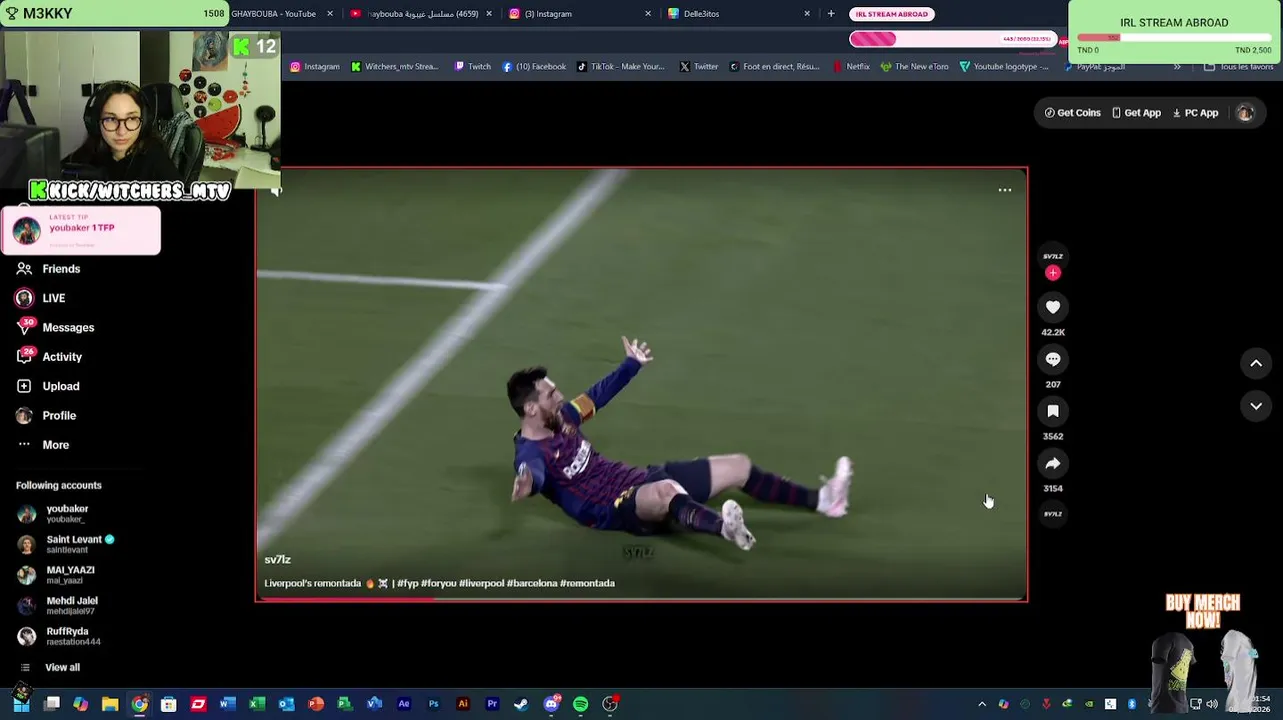Open MAI_YAAZI following account
The height and width of the screenshot is (720, 1283).
coord(57,575)
